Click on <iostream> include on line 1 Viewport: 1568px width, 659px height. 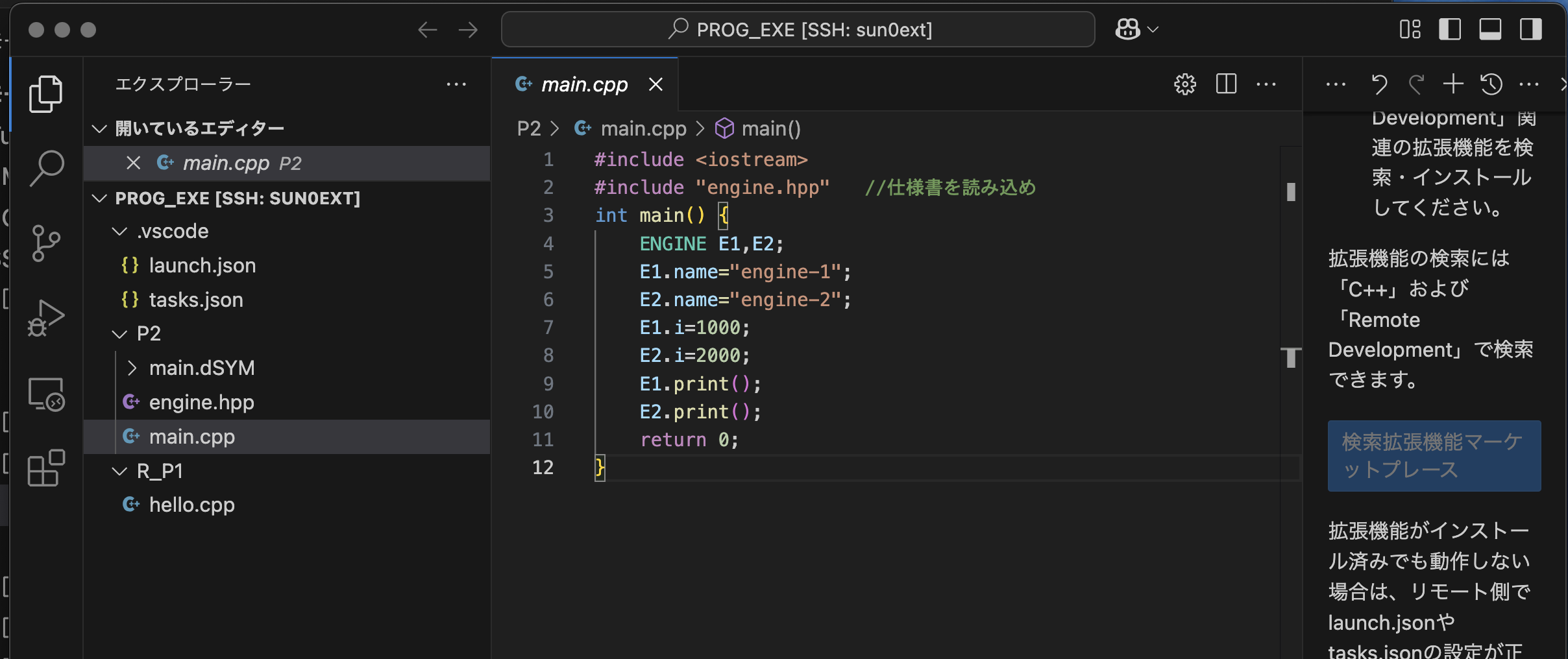[752, 160]
